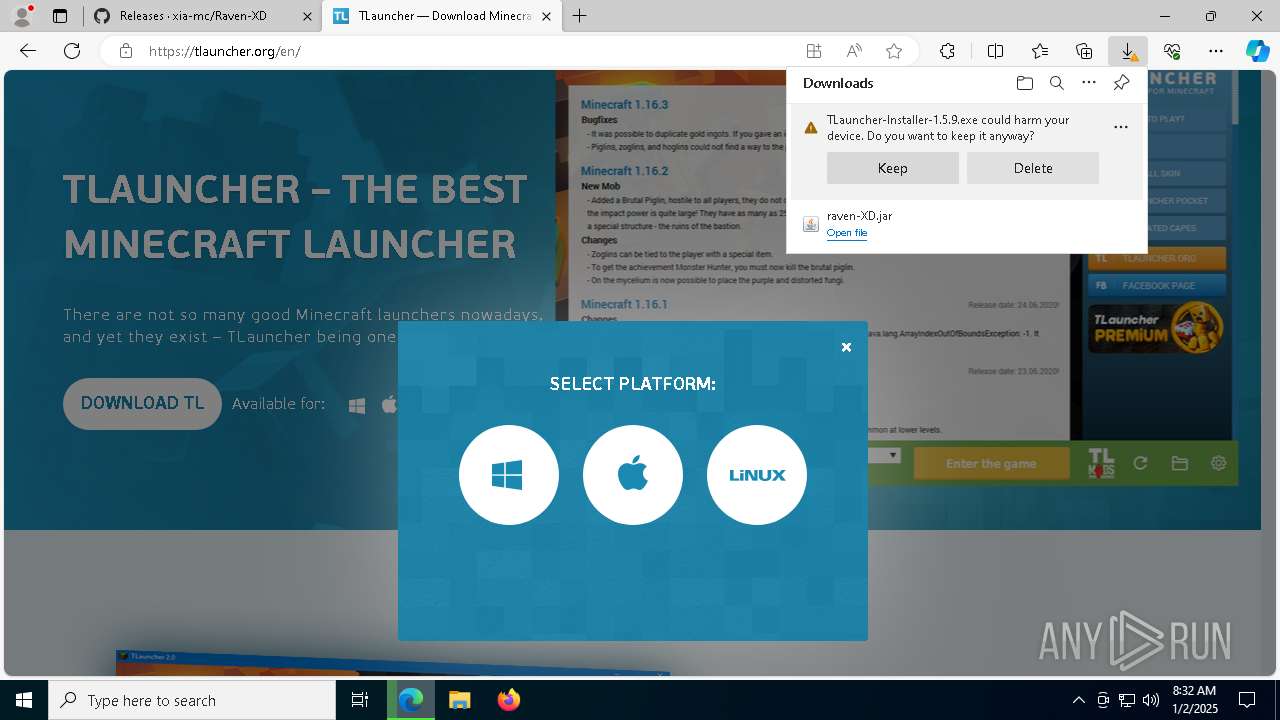The image size is (1280, 720).
Task: Open tab actions menu
Action: pos(60,16)
